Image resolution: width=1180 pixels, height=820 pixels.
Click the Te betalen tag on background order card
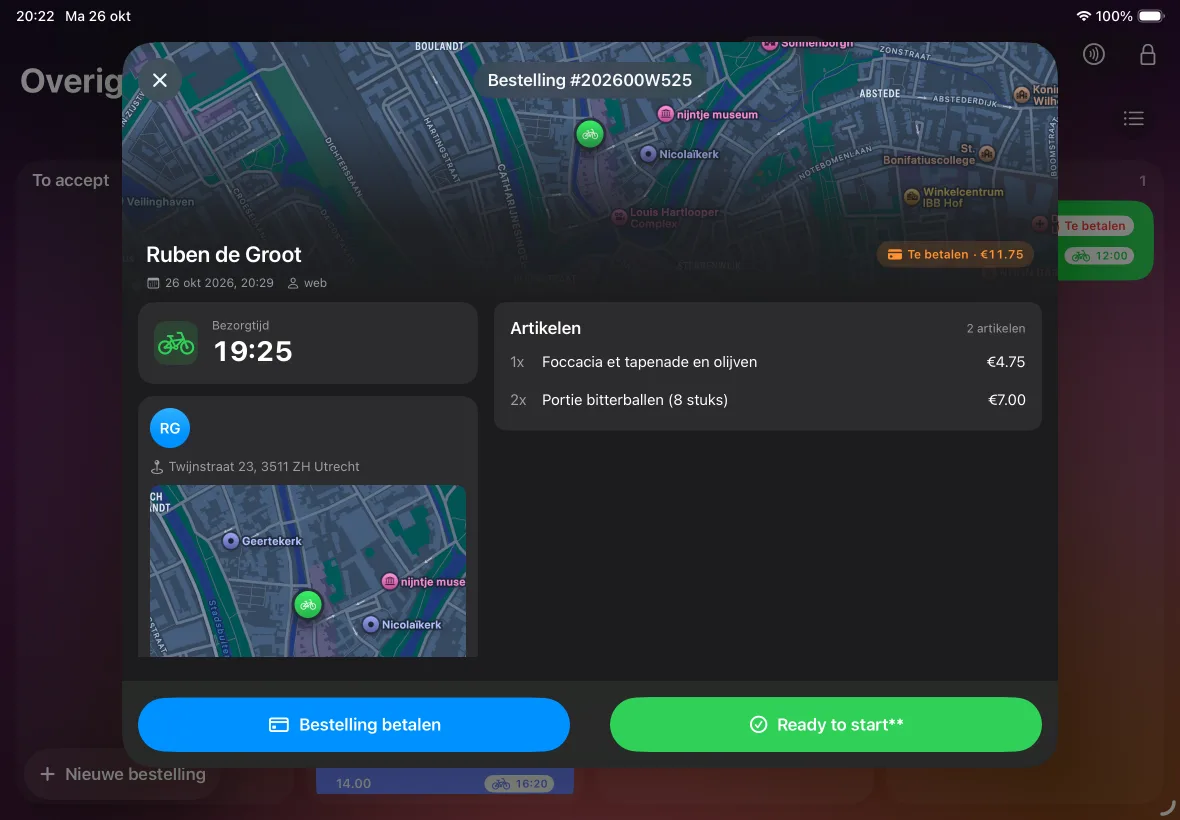[1095, 226]
